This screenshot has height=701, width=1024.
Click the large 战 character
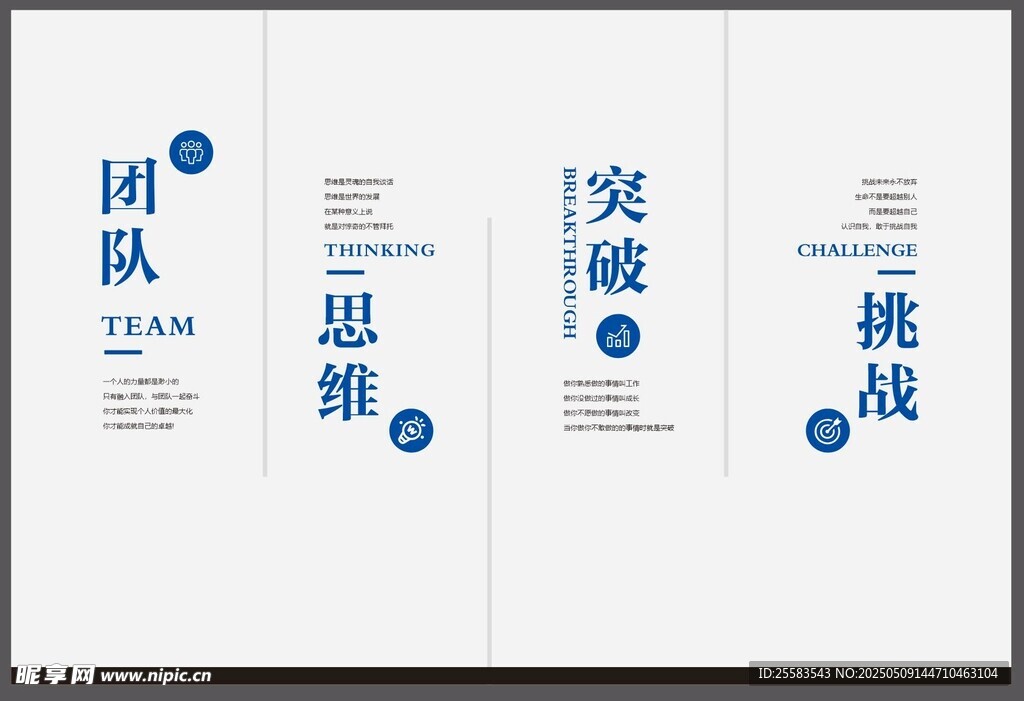(888, 391)
